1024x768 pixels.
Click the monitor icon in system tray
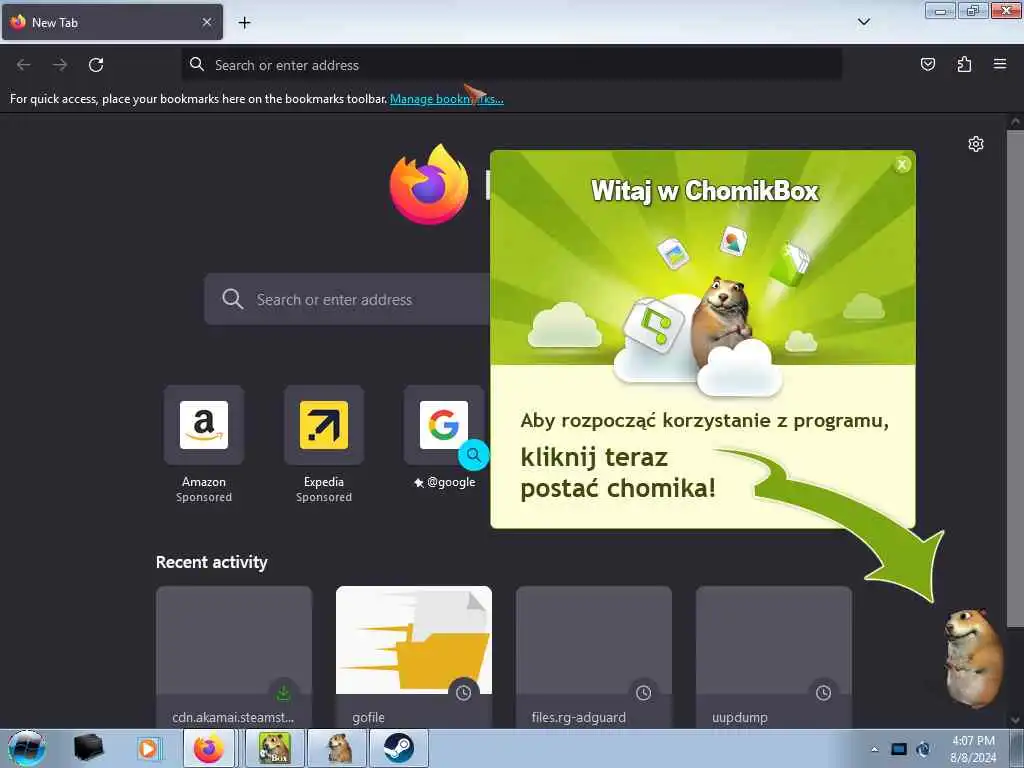point(899,749)
